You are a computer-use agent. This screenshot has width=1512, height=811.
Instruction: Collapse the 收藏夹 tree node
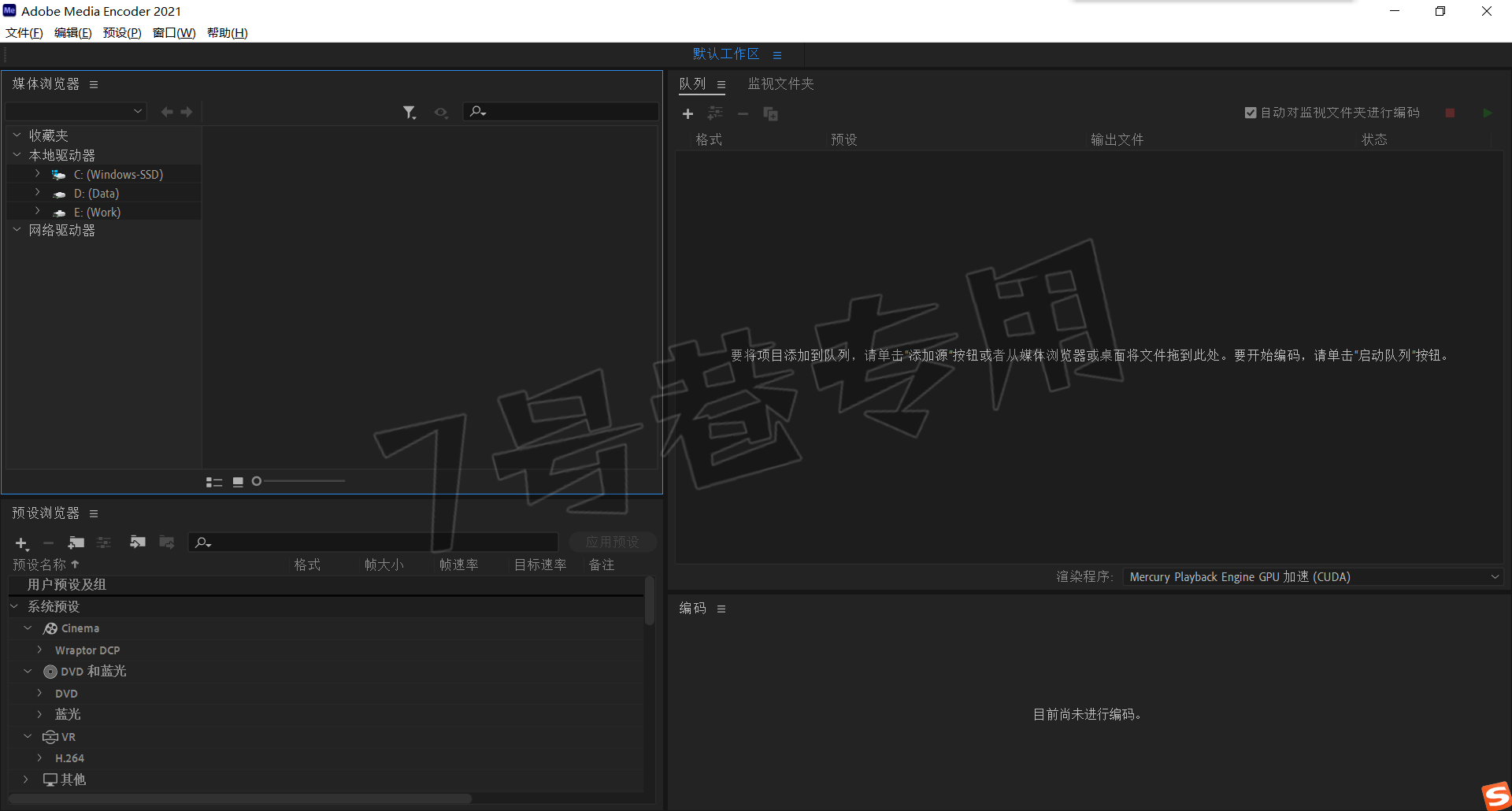(17, 135)
